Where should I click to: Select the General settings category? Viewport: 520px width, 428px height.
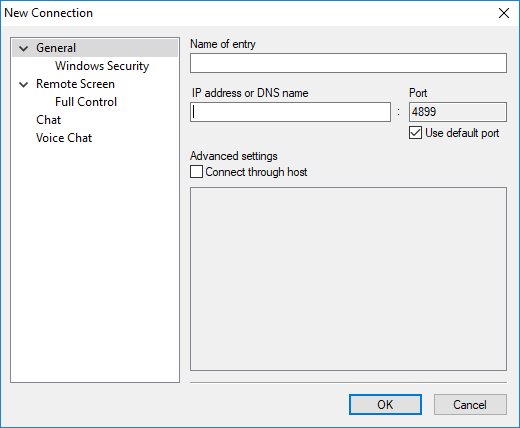[56, 48]
